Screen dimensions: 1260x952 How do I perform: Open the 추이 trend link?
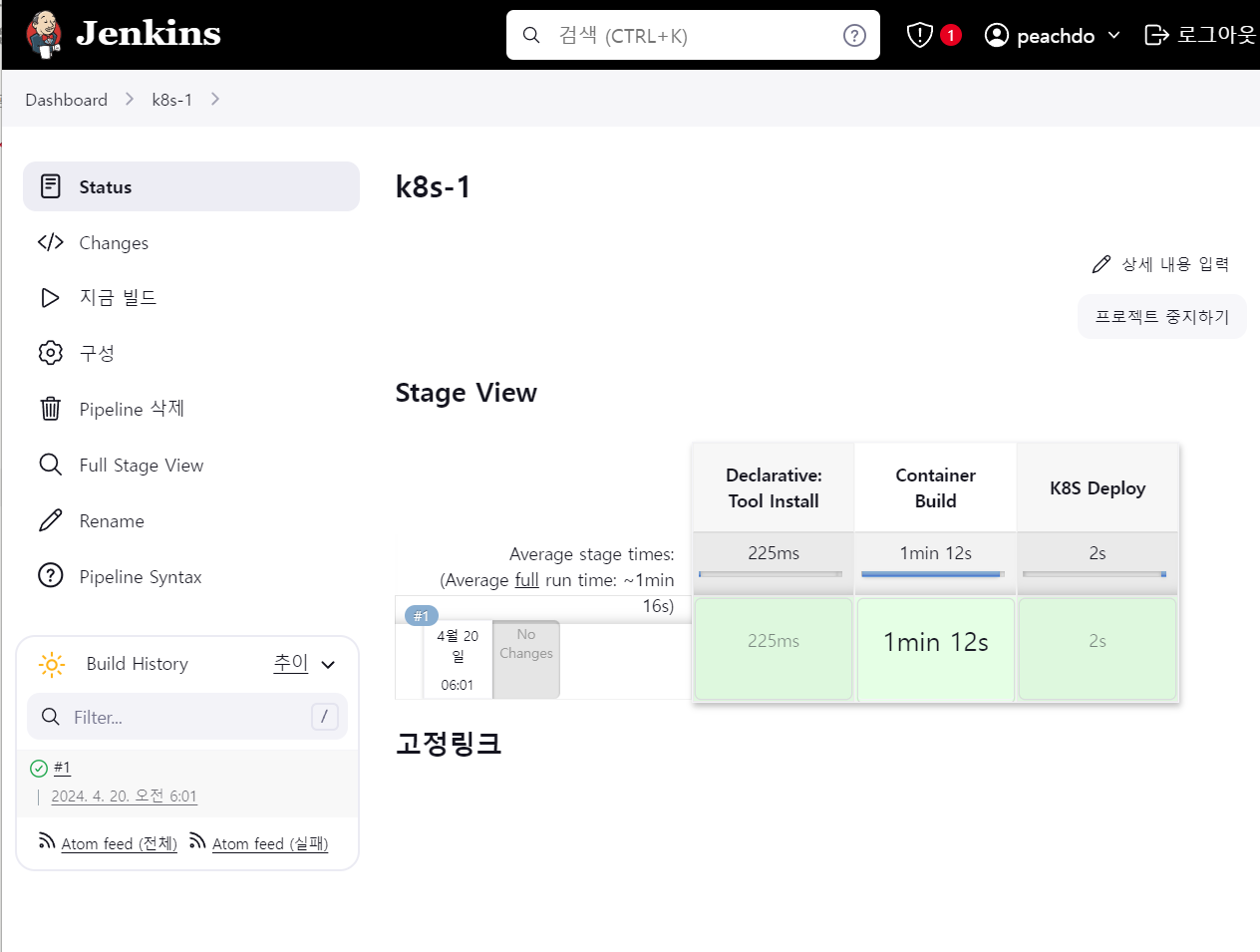tap(291, 663)
